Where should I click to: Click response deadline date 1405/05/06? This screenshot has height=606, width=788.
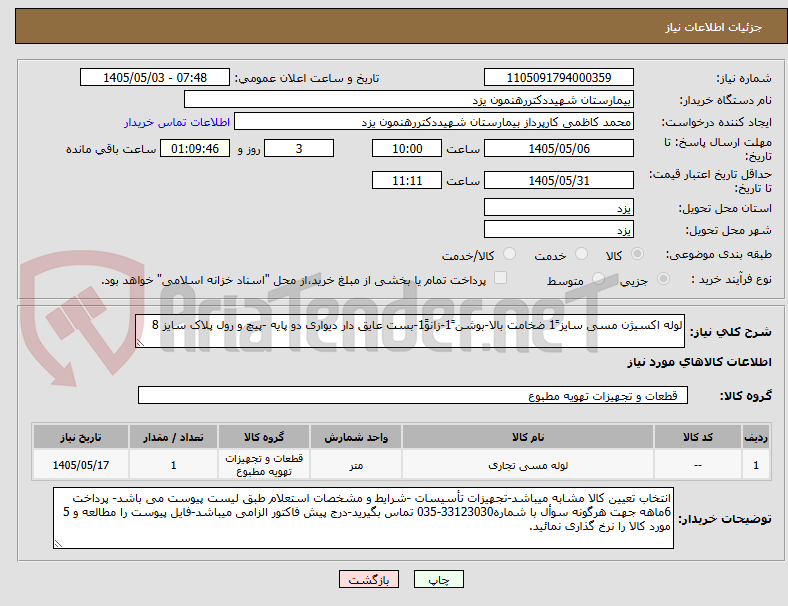point(559,148)
